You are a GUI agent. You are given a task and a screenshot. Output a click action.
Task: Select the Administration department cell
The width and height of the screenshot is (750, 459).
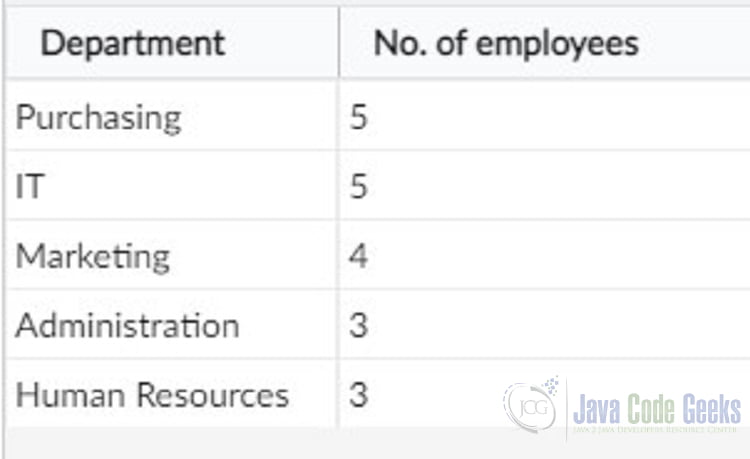pyautogui.click(x=172, y=324)
